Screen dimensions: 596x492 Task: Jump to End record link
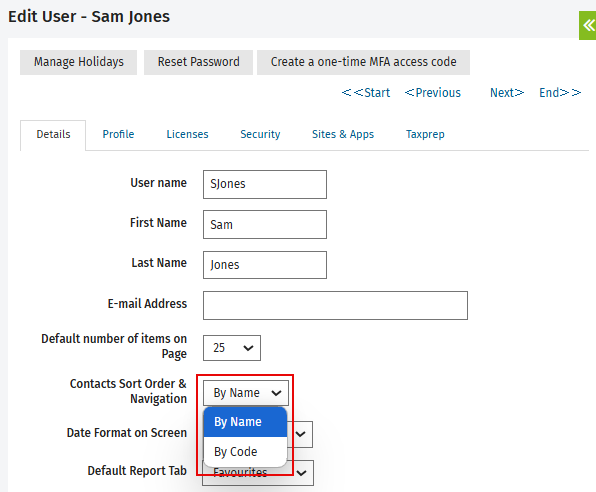pyautogui.click(x=560, y=92)
